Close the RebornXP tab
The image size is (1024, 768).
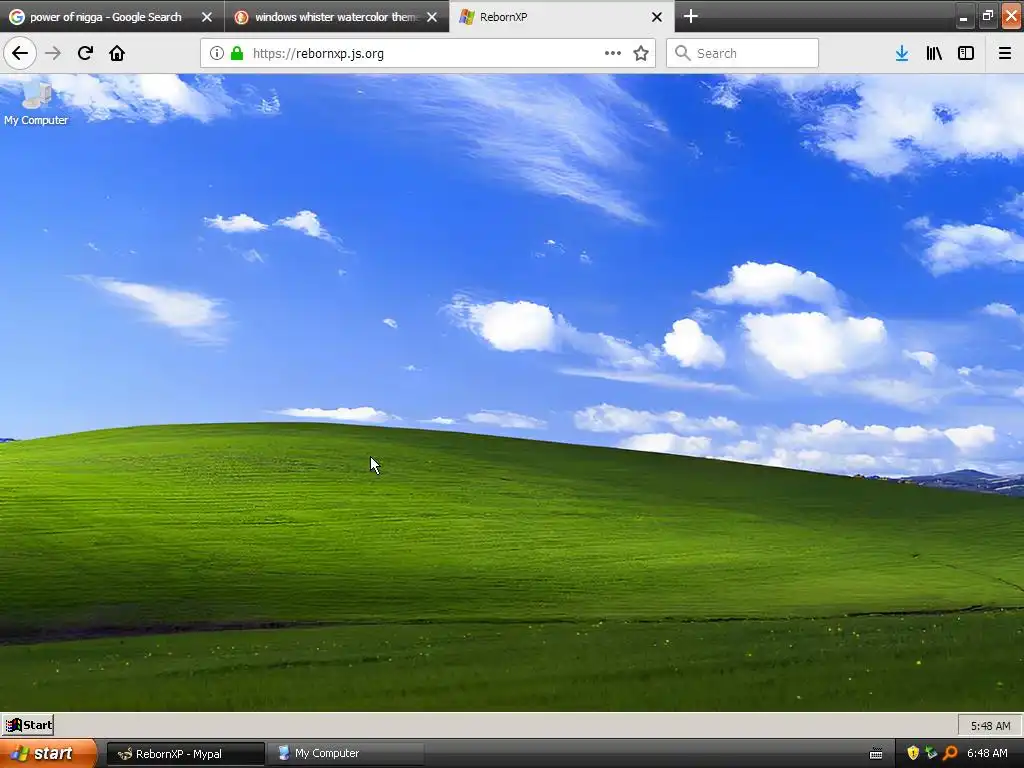coord(657,17)
